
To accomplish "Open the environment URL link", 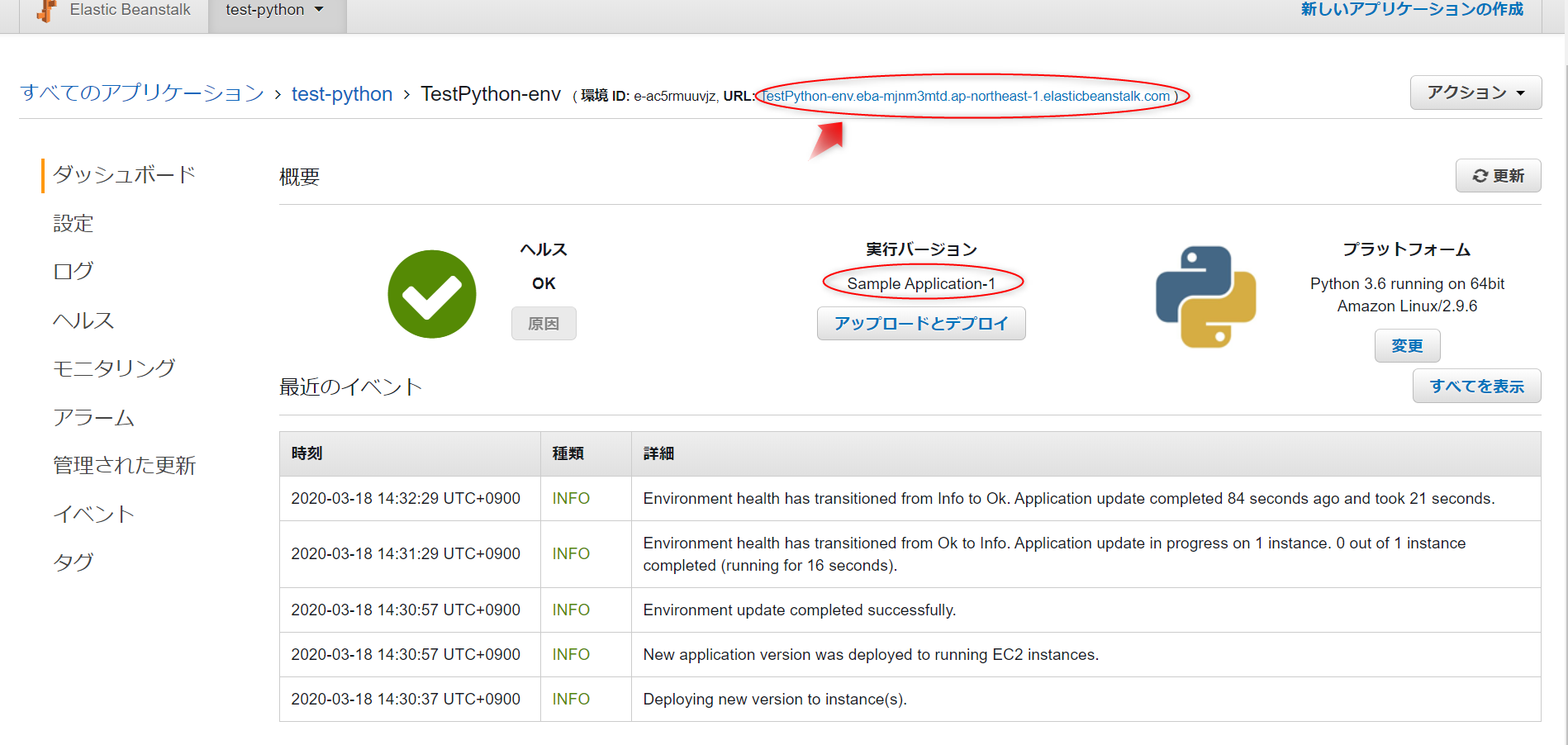I will 966,96.
